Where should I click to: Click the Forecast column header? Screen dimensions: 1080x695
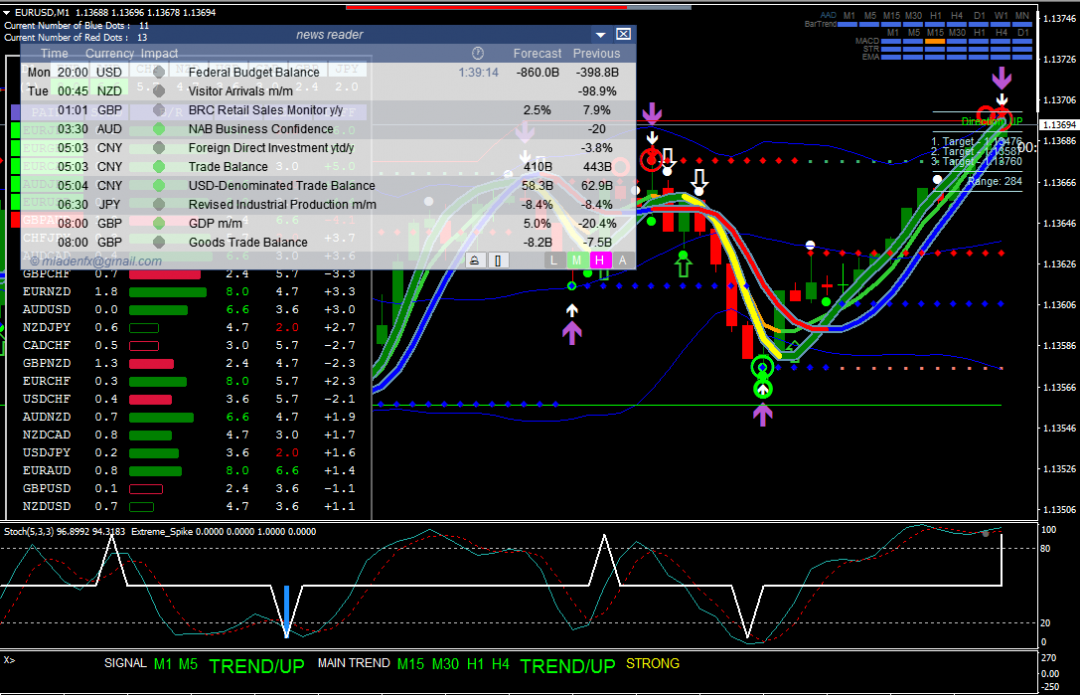(x=537, y=53)
